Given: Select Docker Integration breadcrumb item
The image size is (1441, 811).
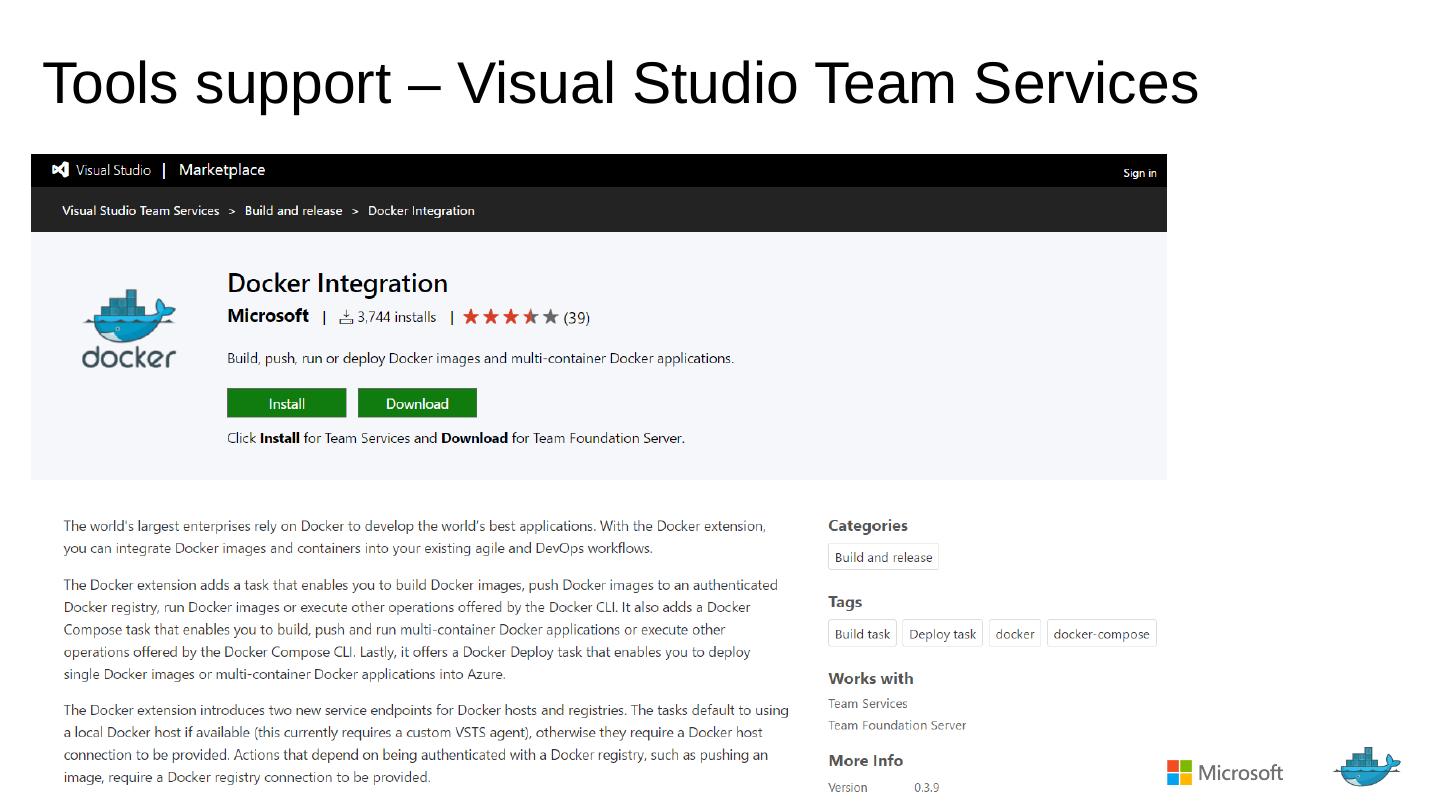Looking at the screenshot, I should point(421,211).
